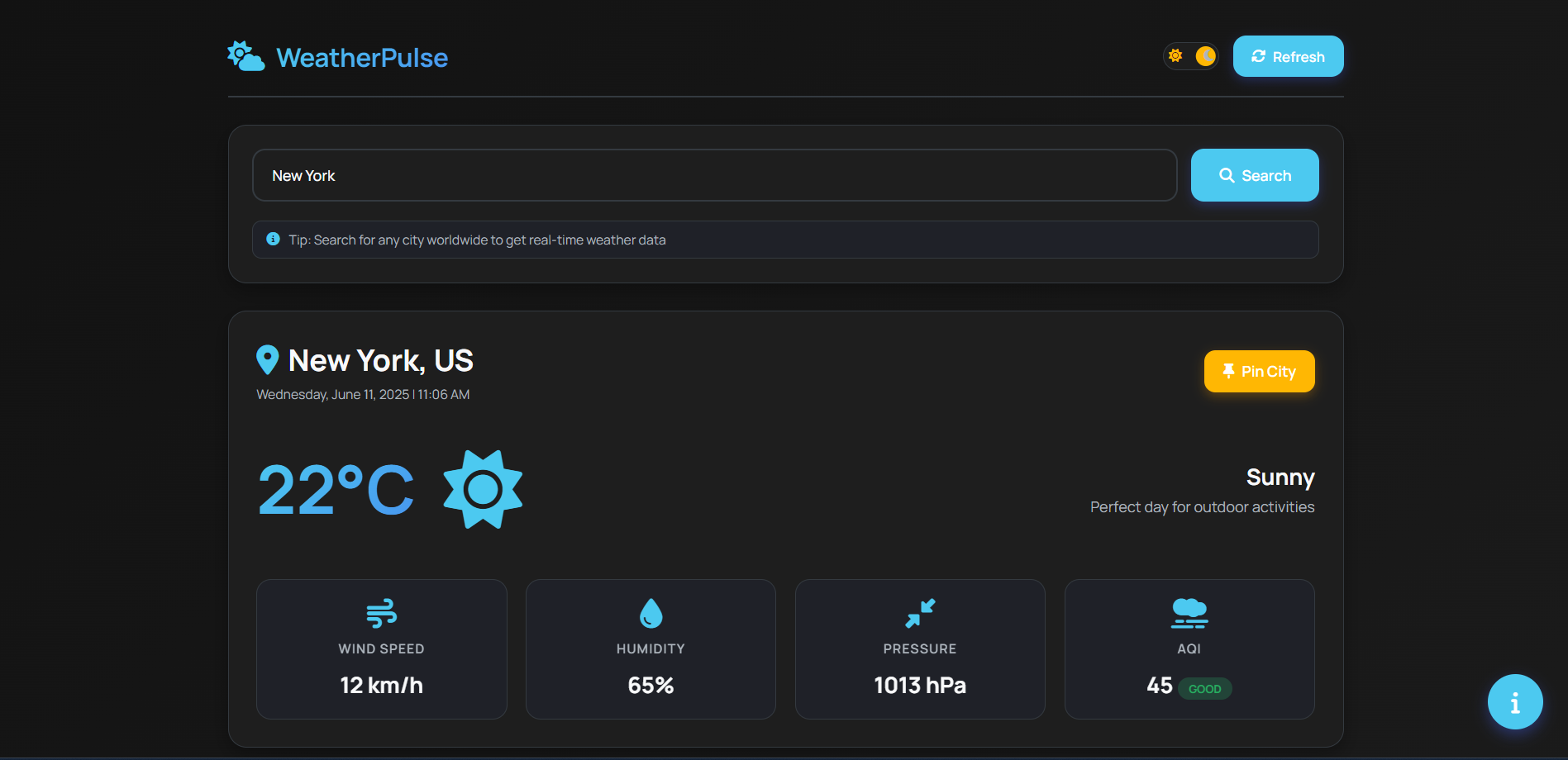
Task: Toggle the dark/light theme switch
Action: pos(1190,56)
